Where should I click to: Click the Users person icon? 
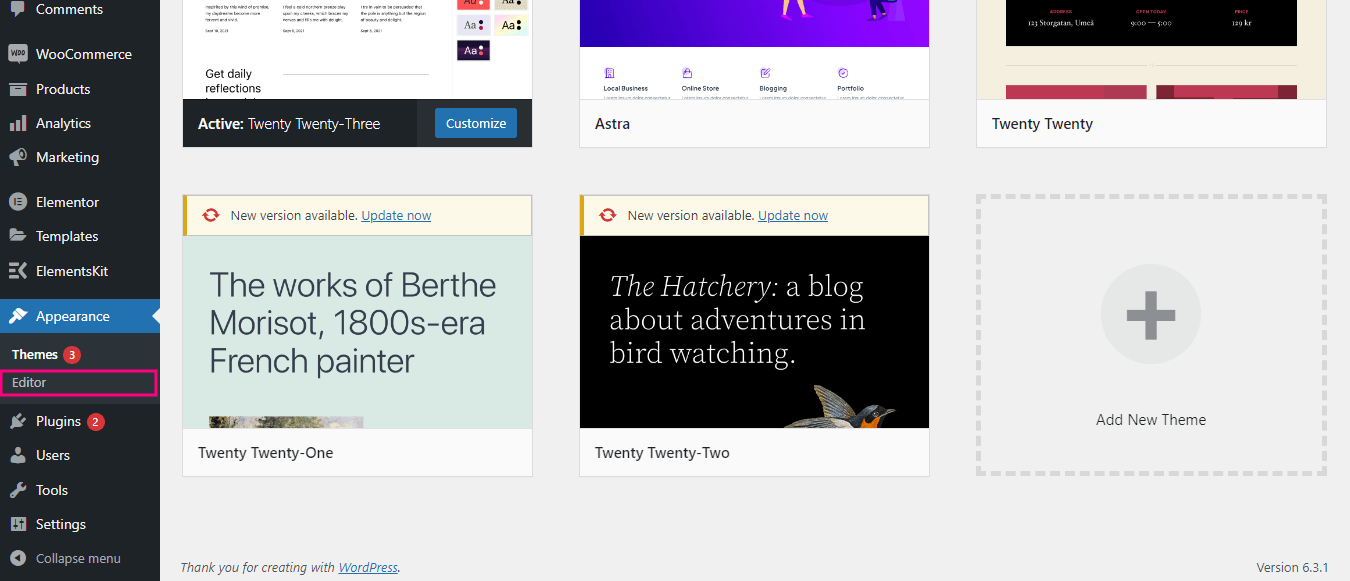tap(18, 455)
